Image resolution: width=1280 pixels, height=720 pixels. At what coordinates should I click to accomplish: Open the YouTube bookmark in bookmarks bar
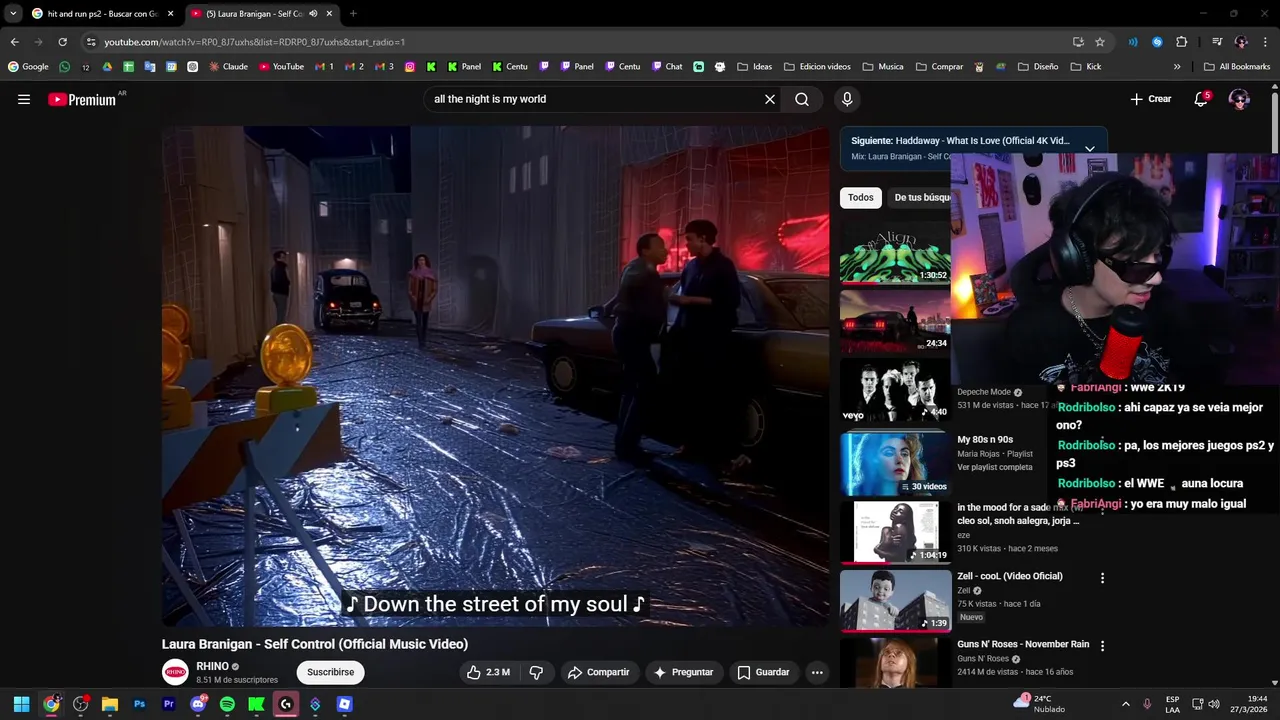click(x=281, y=67)
